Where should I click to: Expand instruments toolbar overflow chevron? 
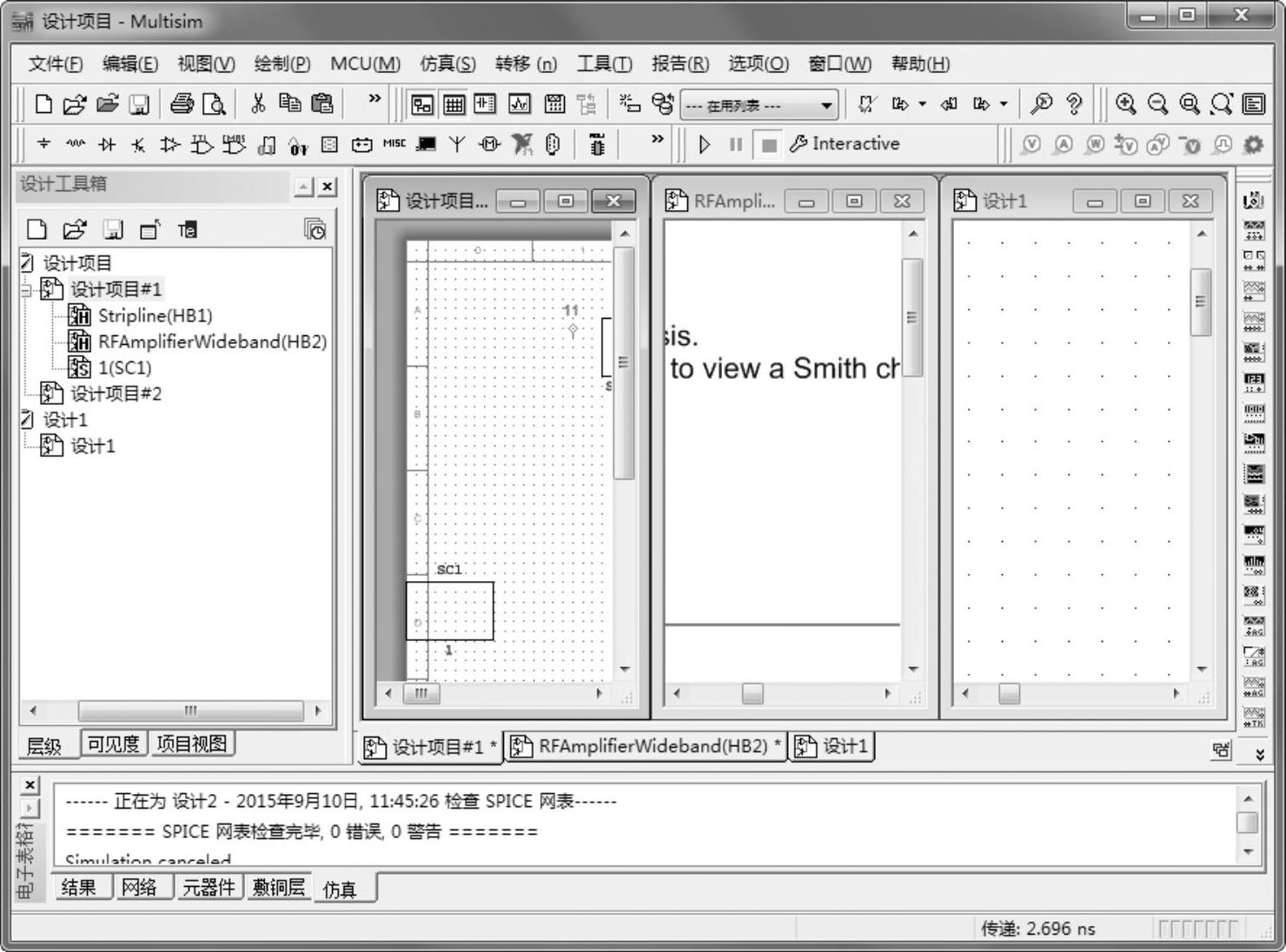point(1259,754)
